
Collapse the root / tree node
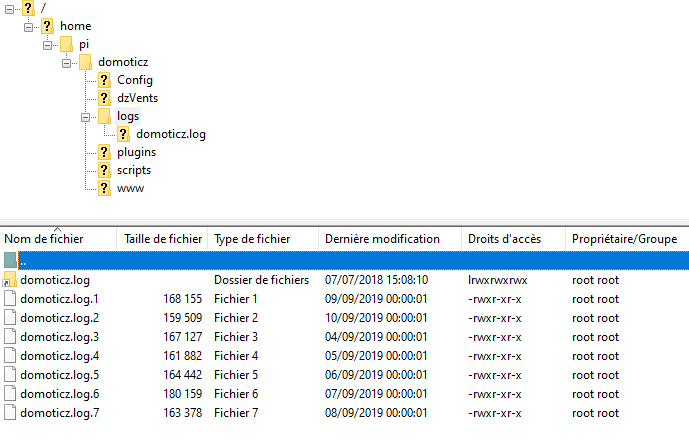coord(10,8)
